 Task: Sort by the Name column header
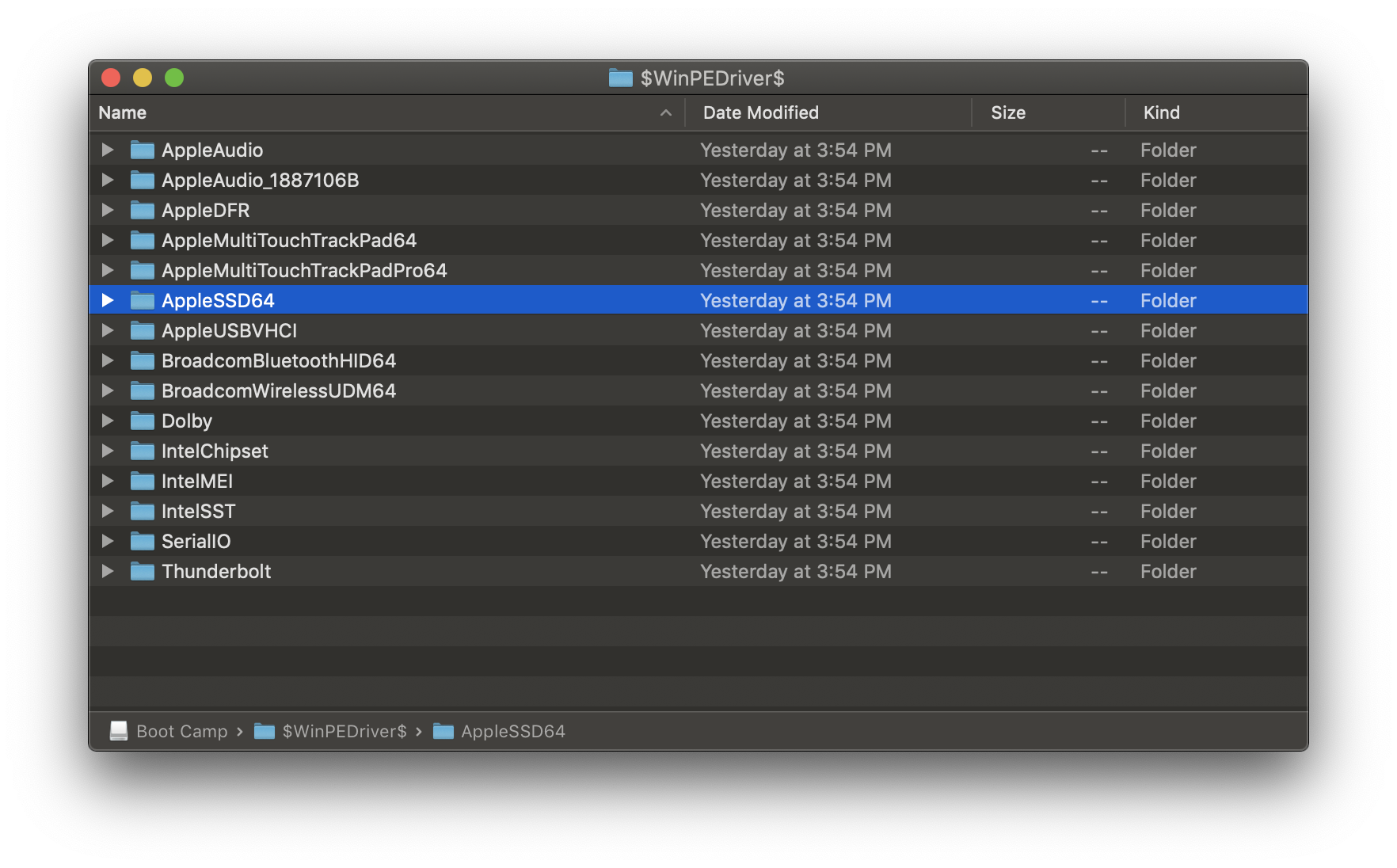click(386, 112)
